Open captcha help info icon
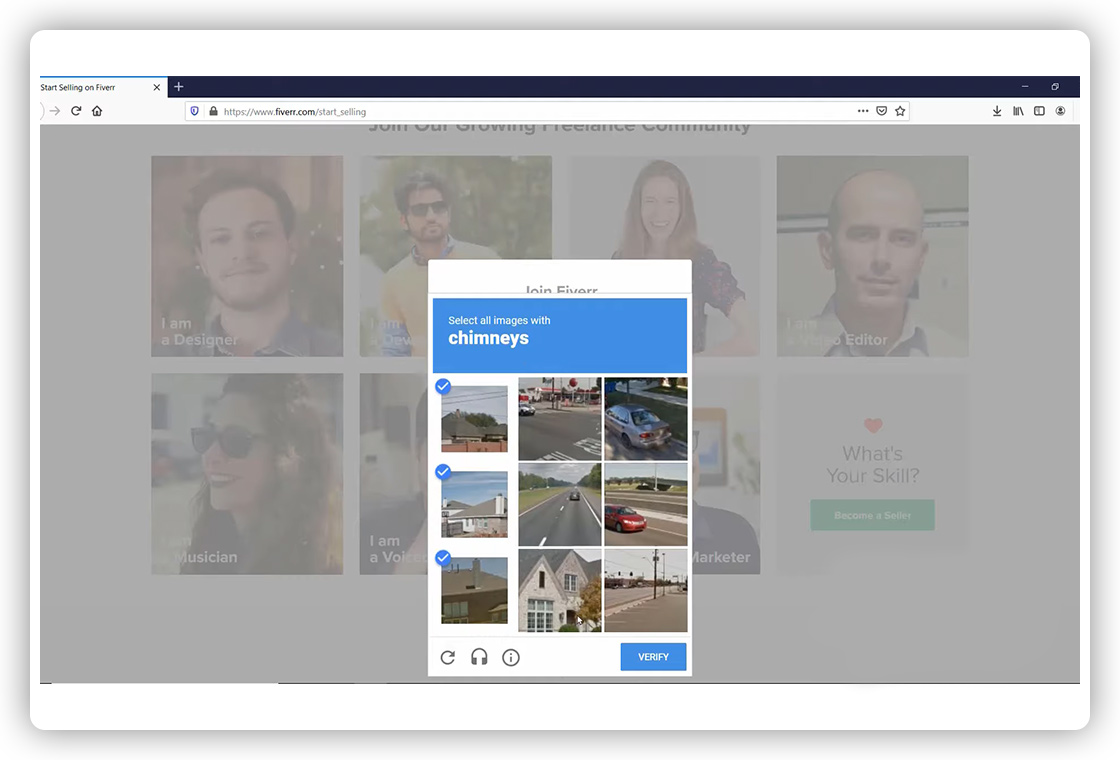This screenshot has height=760, width=1120. tap(511, 657)
